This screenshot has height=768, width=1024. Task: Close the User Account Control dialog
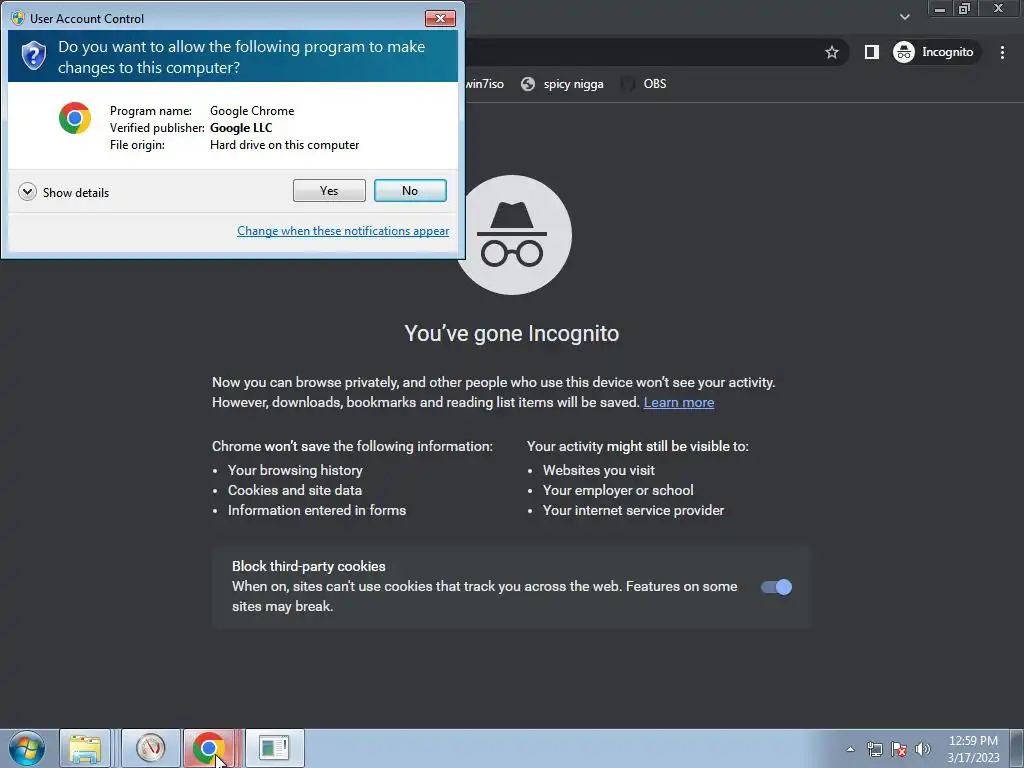(x=440, y=18)
